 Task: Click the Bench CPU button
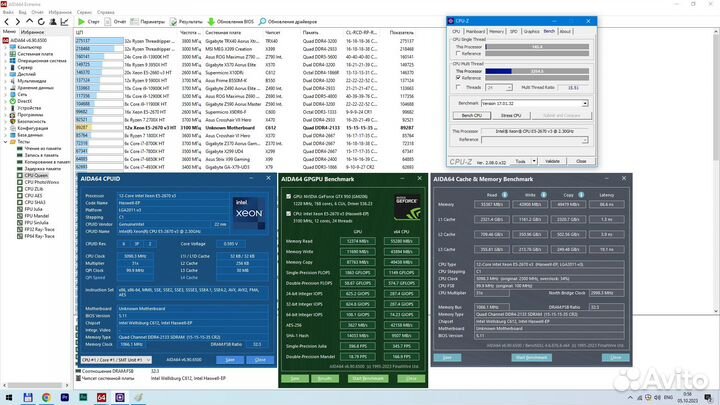(472, 115)
